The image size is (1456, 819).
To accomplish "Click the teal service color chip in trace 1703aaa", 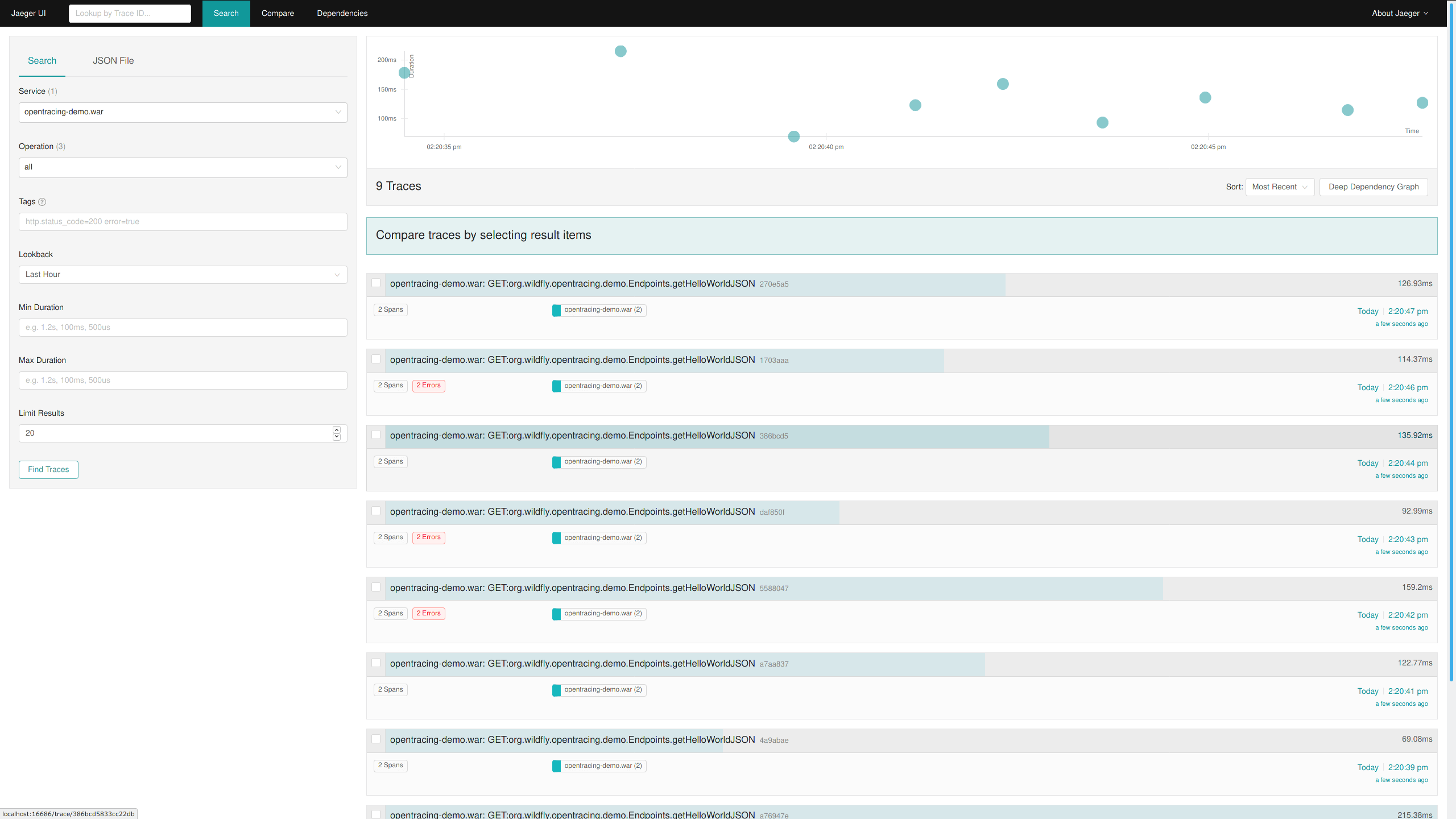I will click(x=556, y=386).
